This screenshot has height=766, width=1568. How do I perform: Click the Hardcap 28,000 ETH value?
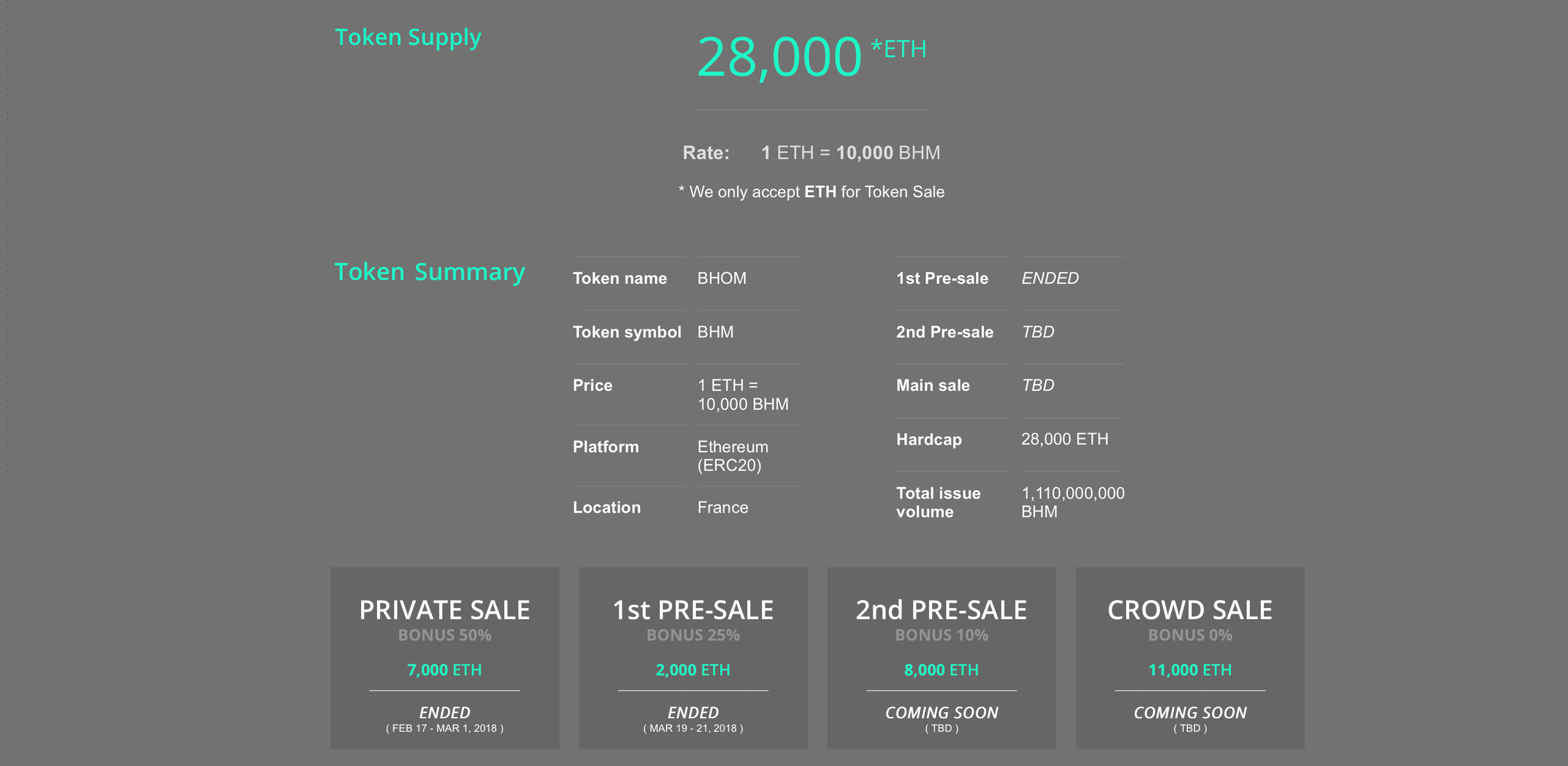pos(1065,439)
